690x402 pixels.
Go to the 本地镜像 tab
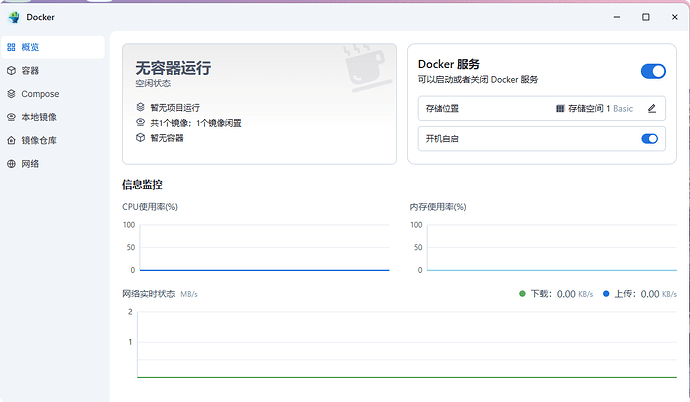[x=53, y=117]
